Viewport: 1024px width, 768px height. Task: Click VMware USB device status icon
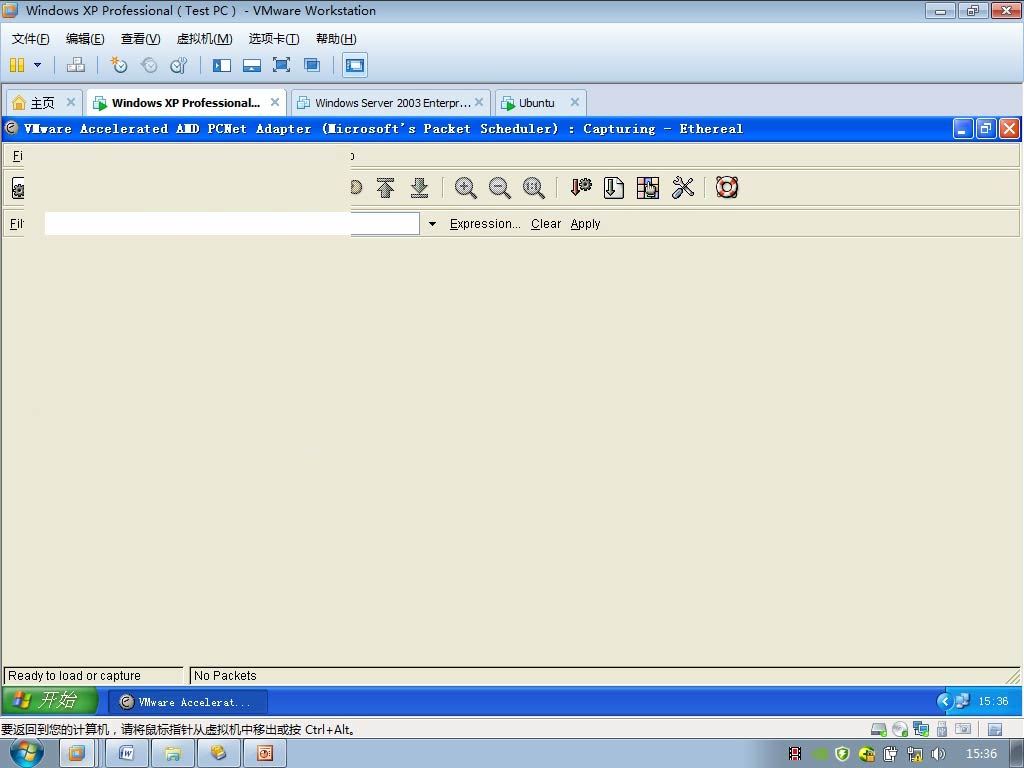942,729
